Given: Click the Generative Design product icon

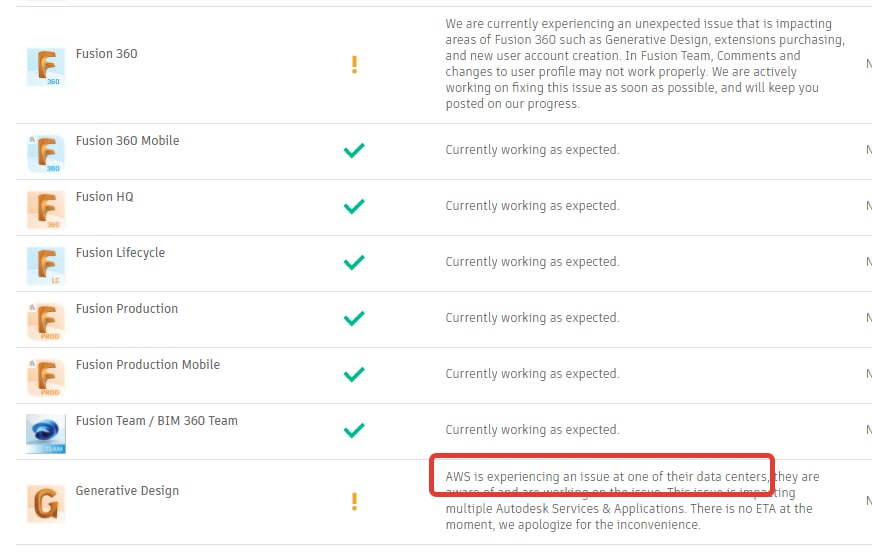Looking at the screenshot, I should (x=45, y=503).
